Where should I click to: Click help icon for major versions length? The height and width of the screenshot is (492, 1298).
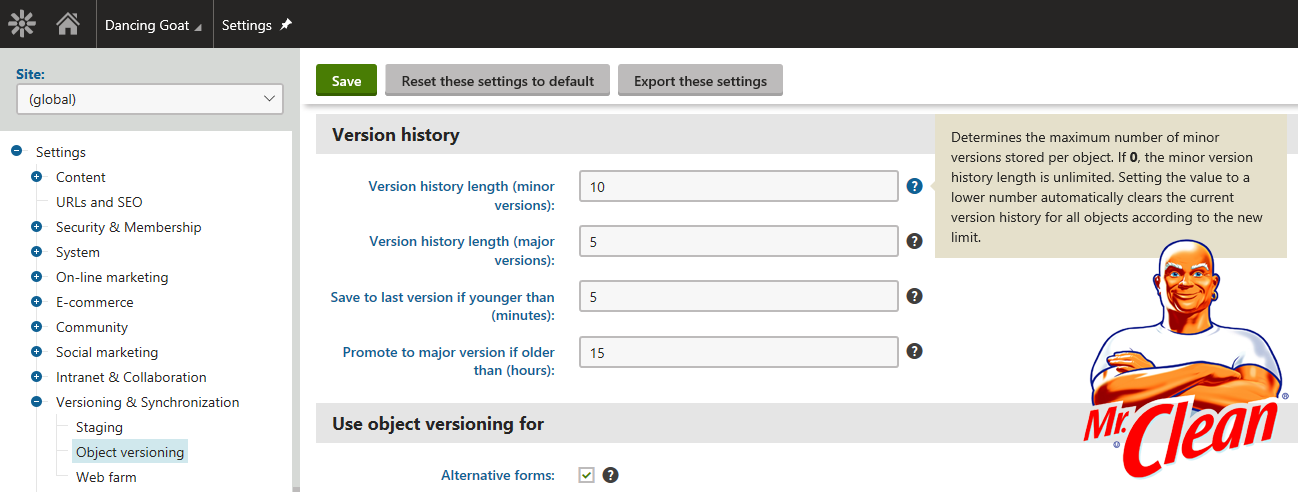[x=914, y=241]
